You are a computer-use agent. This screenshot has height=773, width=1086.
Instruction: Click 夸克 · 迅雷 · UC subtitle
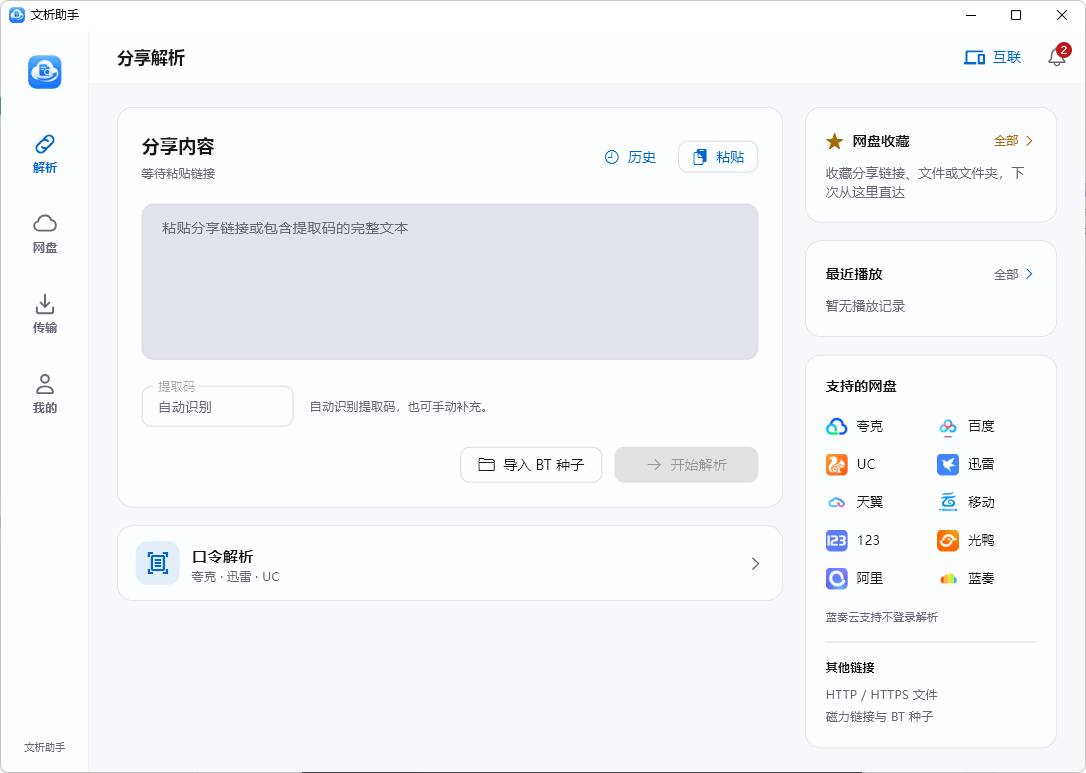(x=235, y=577)
